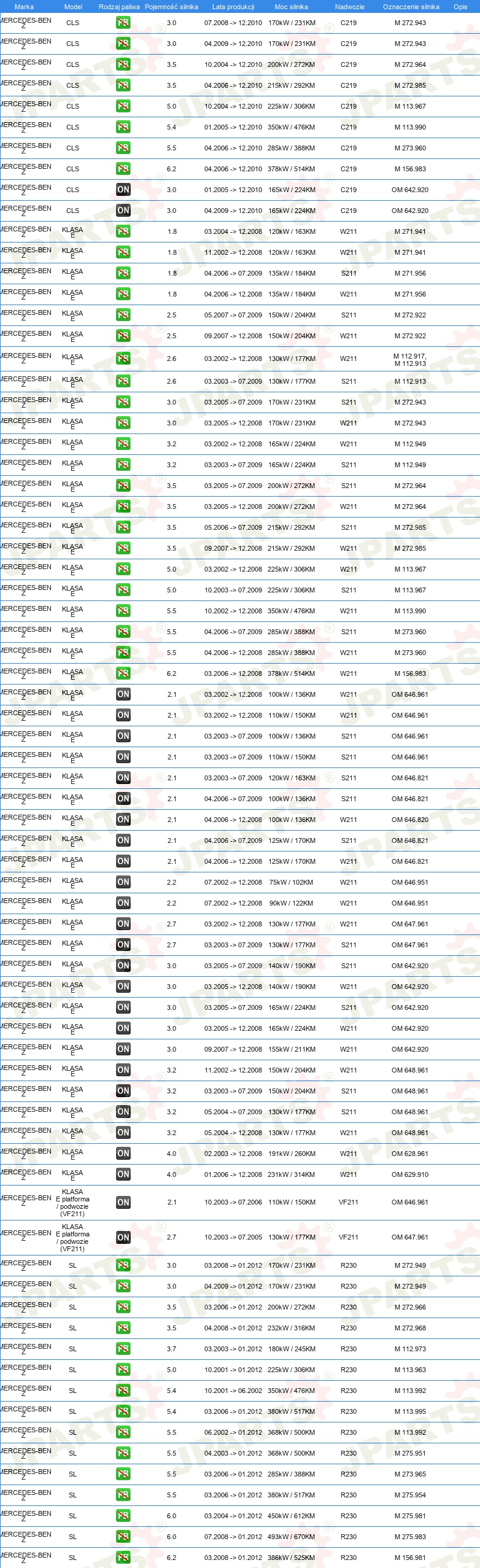The image size is (480, 1568).
Task: Click the Opis column header
Action: [x=460, y=7]
